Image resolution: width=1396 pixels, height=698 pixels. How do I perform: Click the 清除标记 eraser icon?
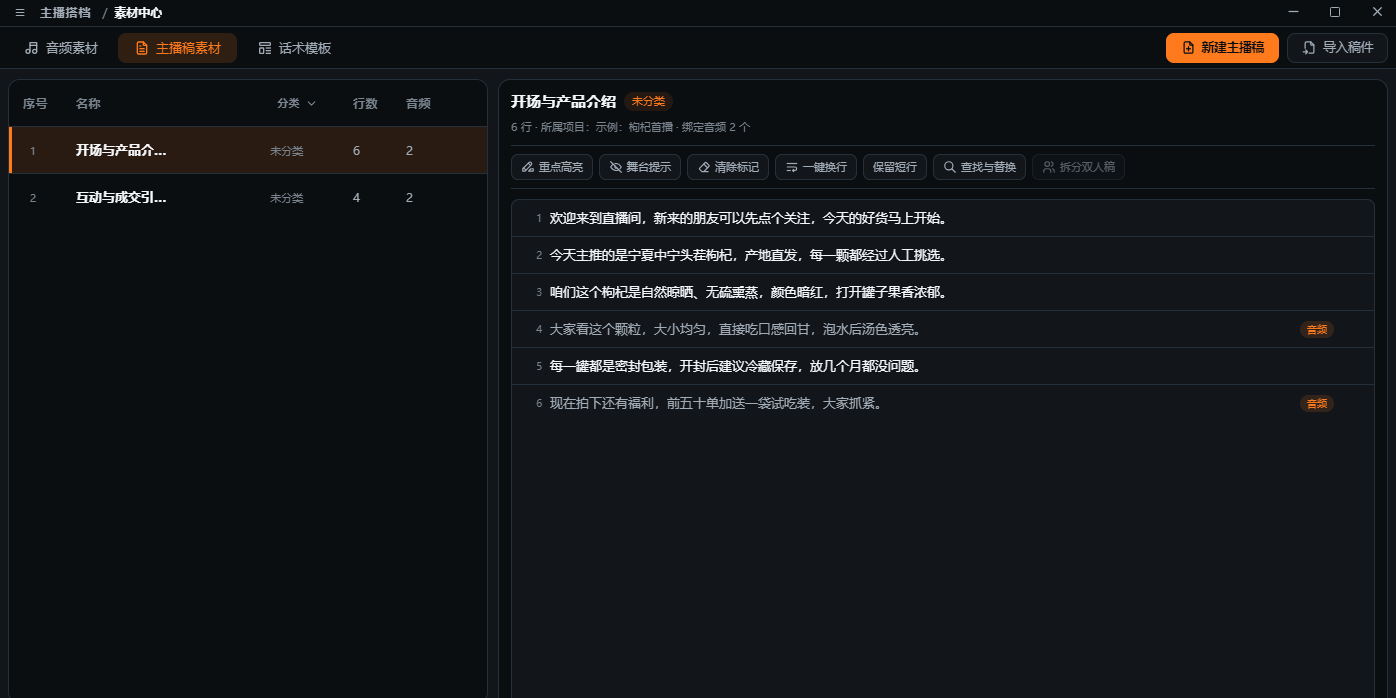(x=704, y=167)
